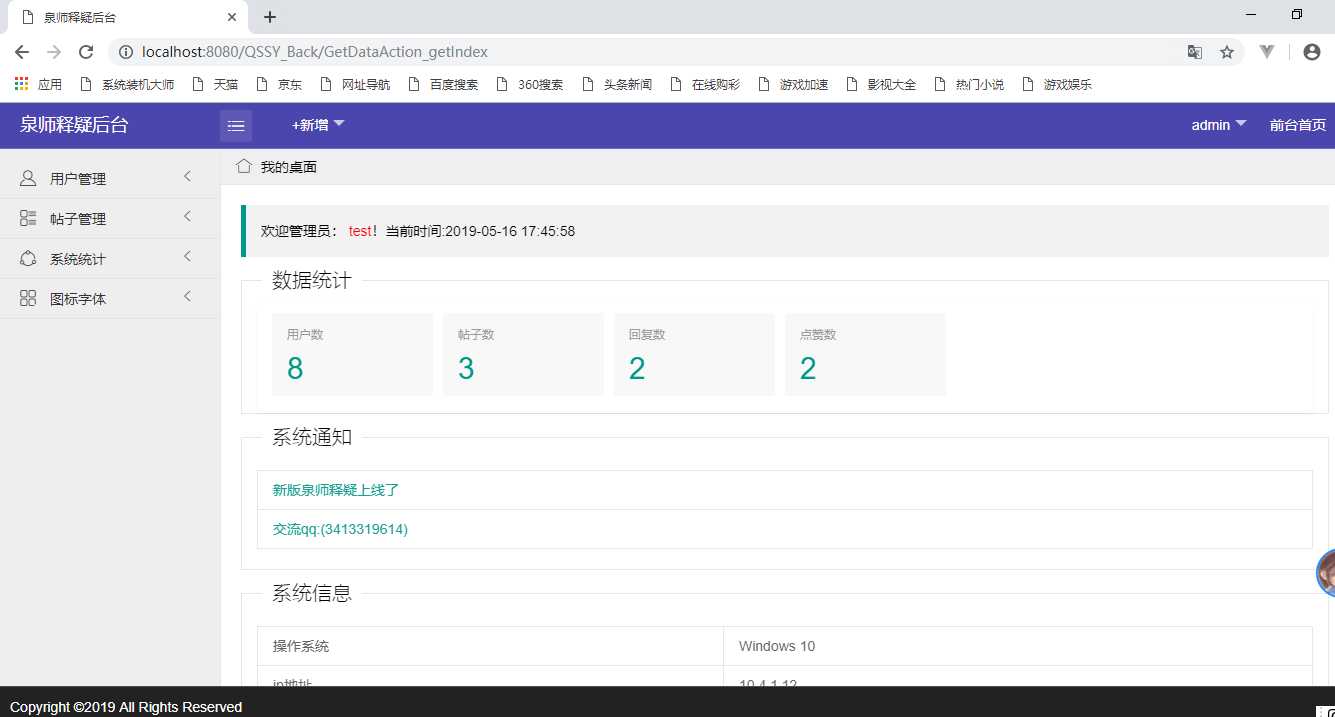Open 用户管理 menu item
Viewport: 1335px width, 717px height.
[x=110, y=178]
